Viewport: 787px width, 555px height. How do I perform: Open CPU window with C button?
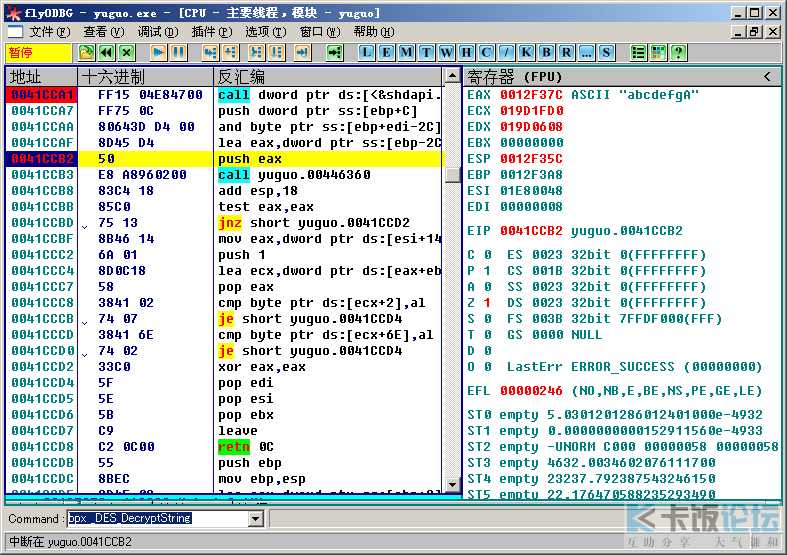coord(486,52)
